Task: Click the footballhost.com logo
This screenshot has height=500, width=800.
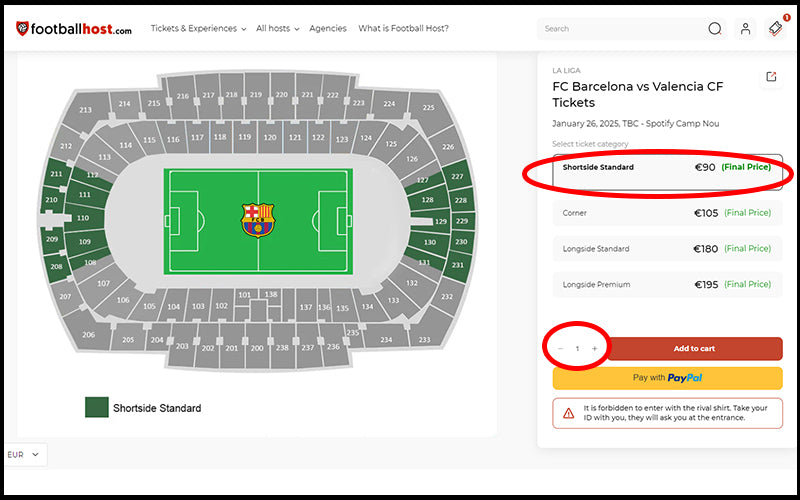Action: (73, 29)
